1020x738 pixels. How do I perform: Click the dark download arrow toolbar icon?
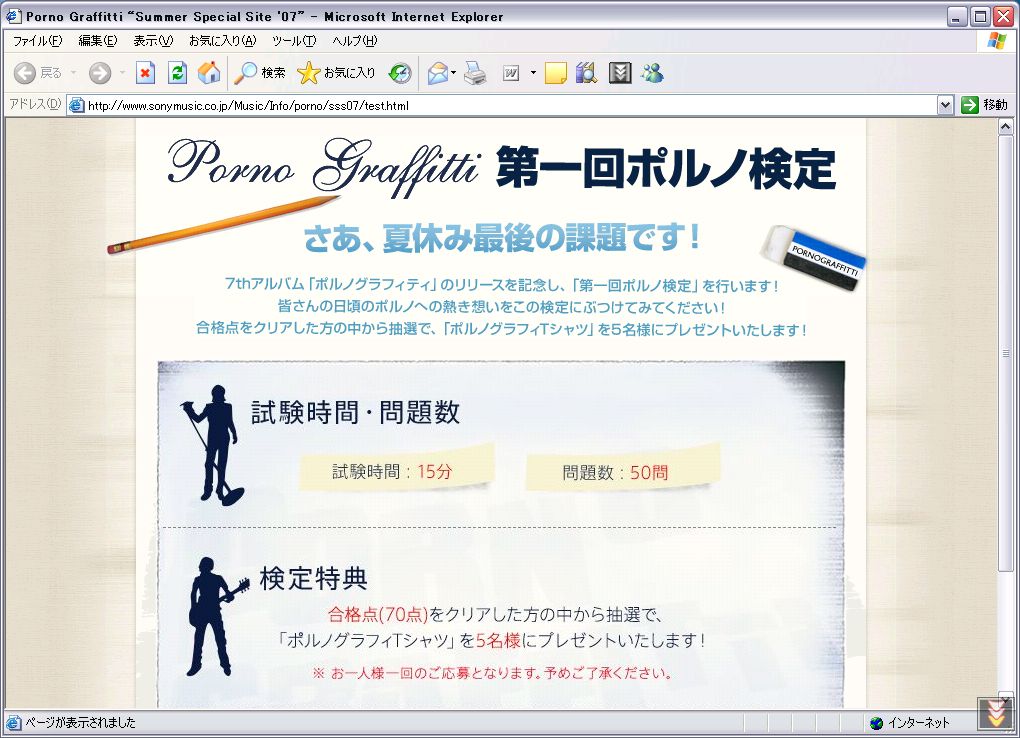click(620, 73)
